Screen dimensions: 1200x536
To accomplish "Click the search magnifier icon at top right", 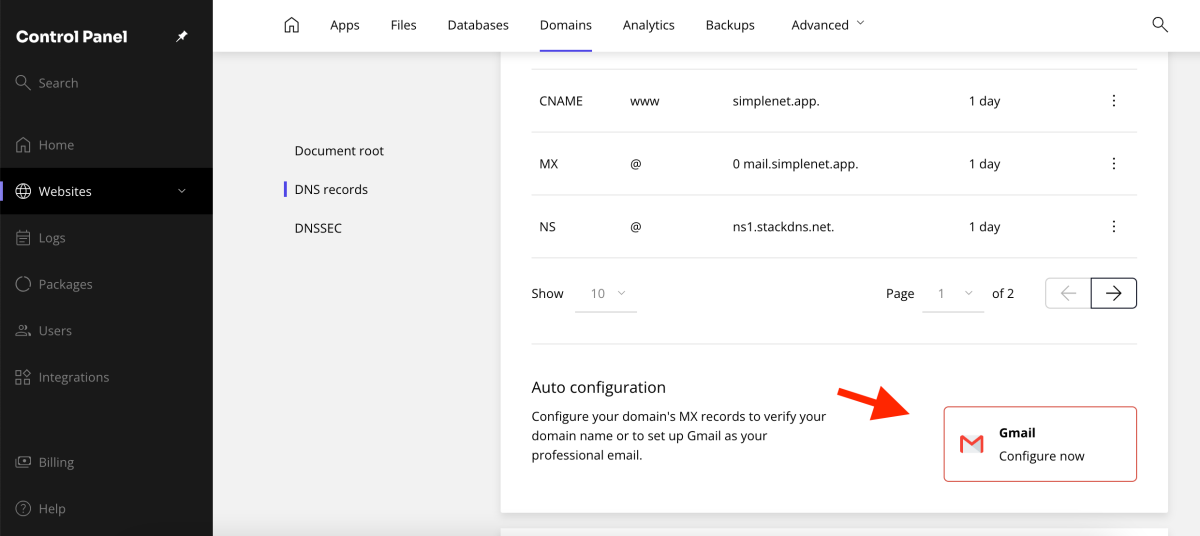I will [1160, 25].
